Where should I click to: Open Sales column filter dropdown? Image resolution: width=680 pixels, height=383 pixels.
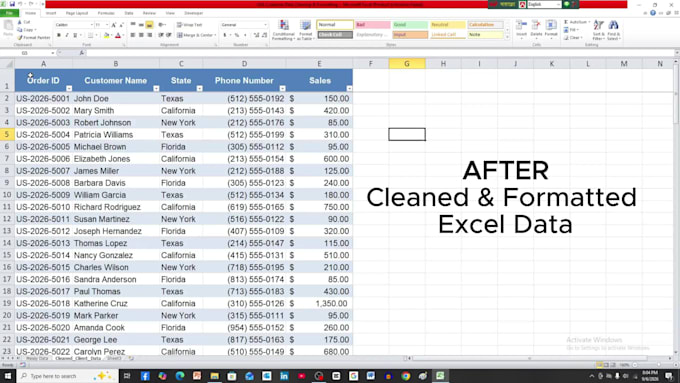(349, 88)
